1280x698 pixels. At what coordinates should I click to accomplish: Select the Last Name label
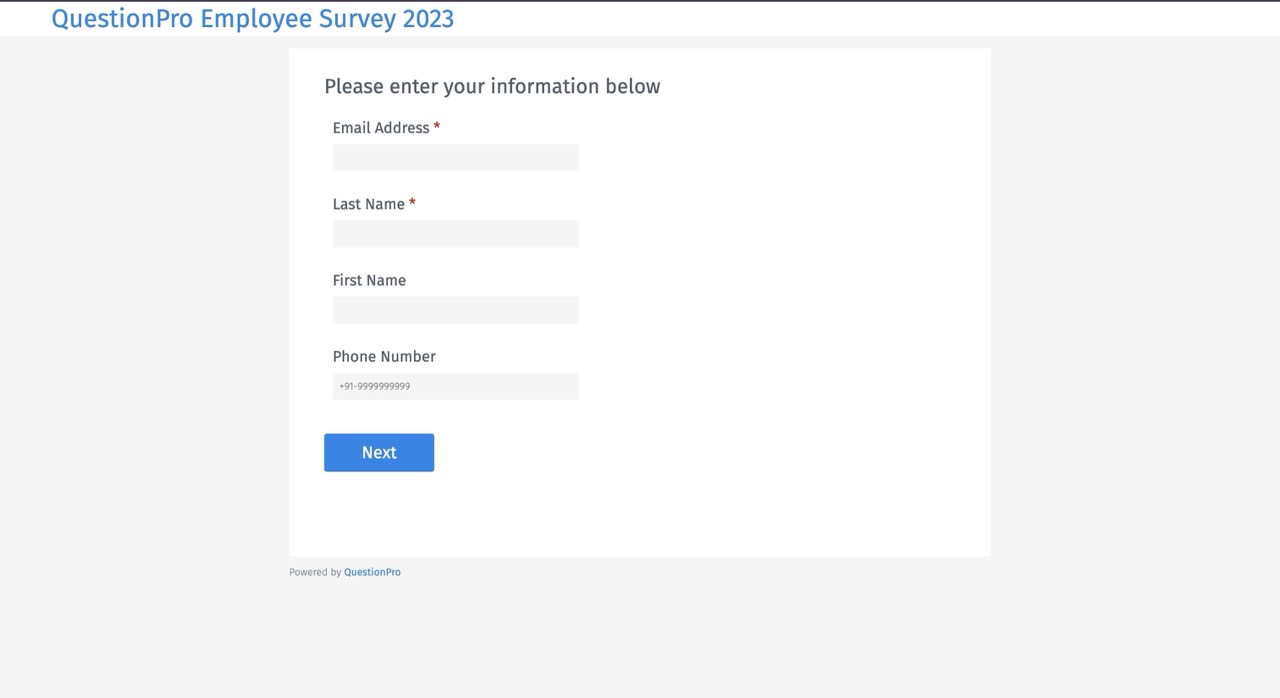pos(366,203)
